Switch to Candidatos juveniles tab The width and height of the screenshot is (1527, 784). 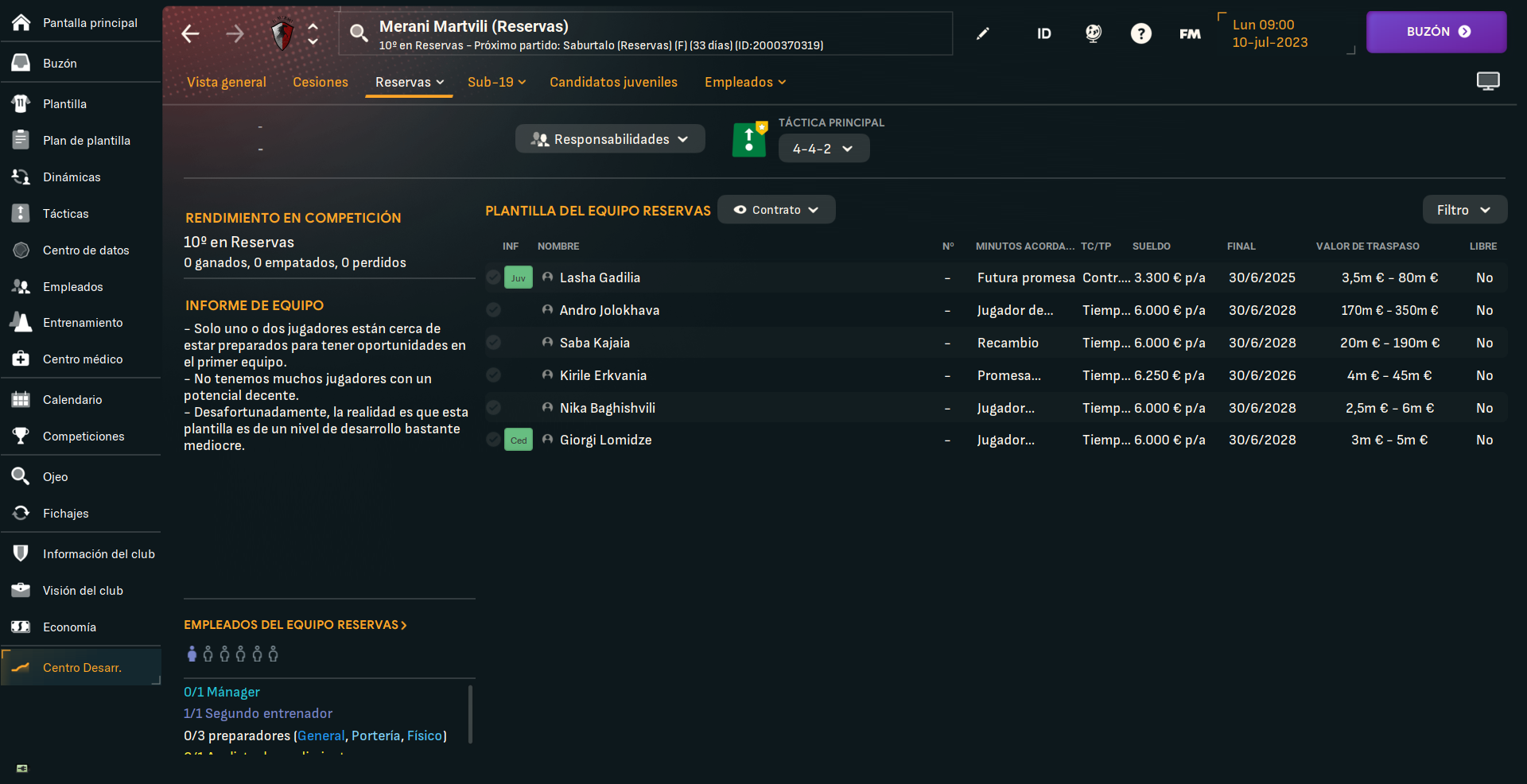click(613, 82)
